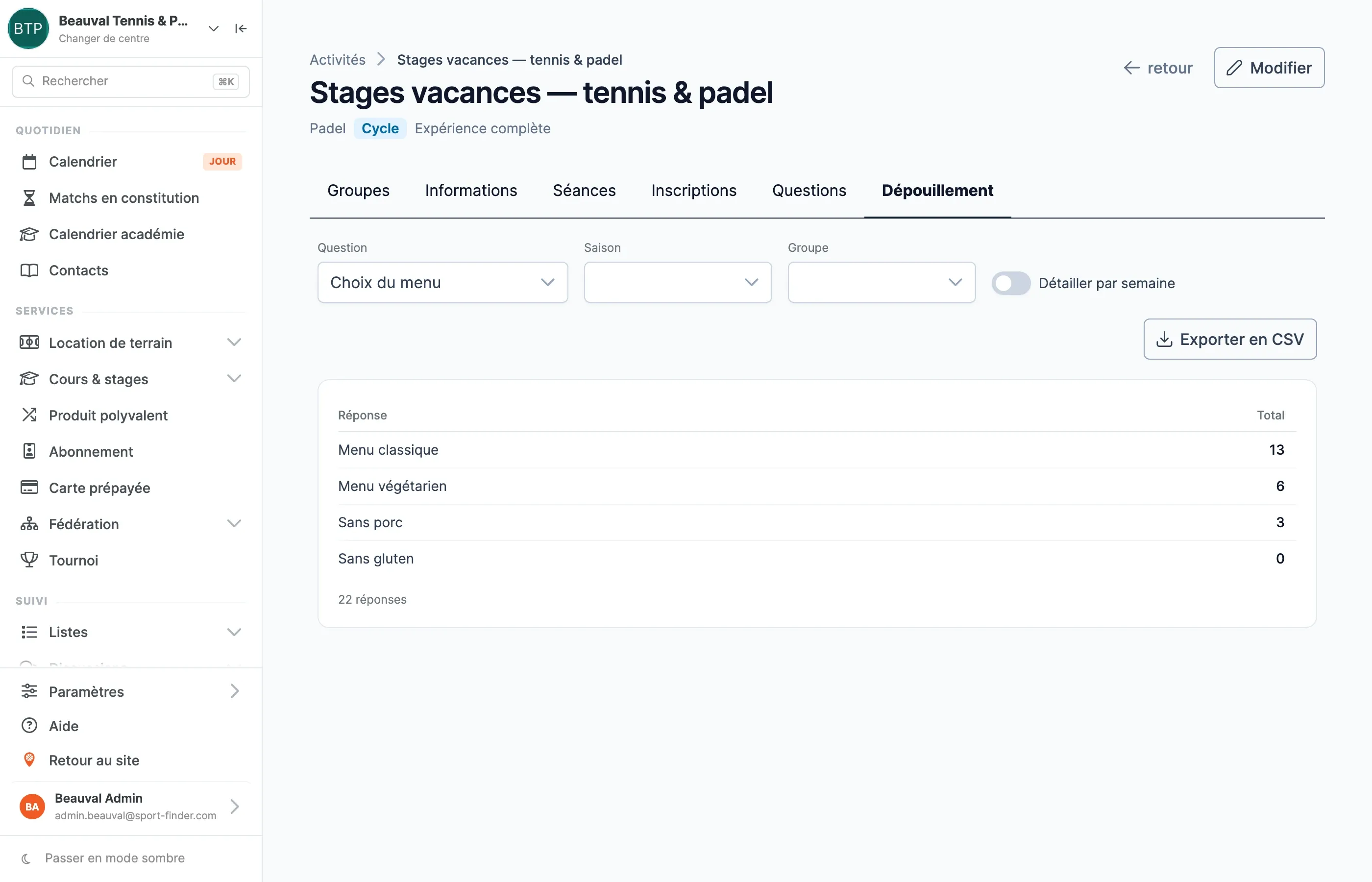Switch to the Questions tab
Screen dimensions: 1372x882
coord(809,190)
